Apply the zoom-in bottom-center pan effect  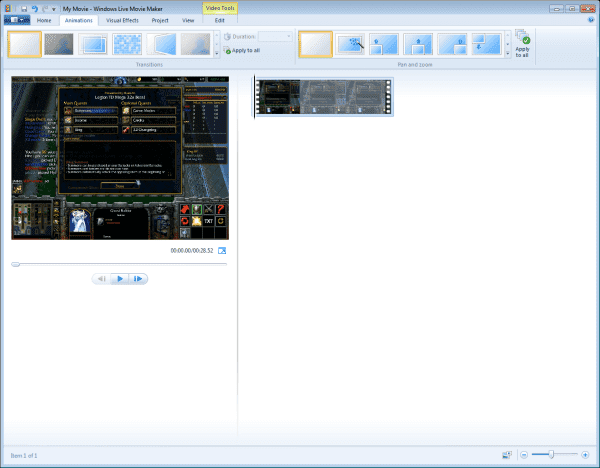tap(418, 44)
